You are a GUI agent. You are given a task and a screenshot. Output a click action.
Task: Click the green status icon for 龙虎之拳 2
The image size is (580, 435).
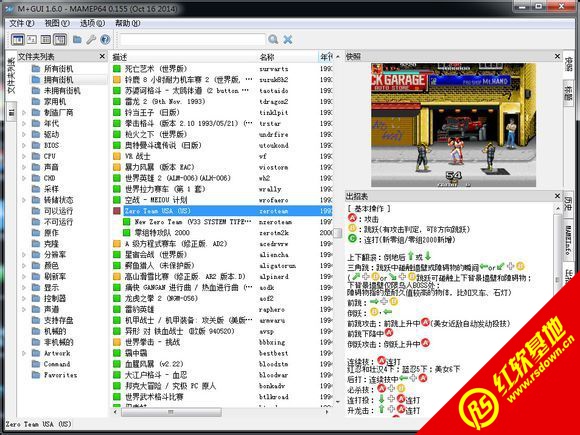[117, 299]
